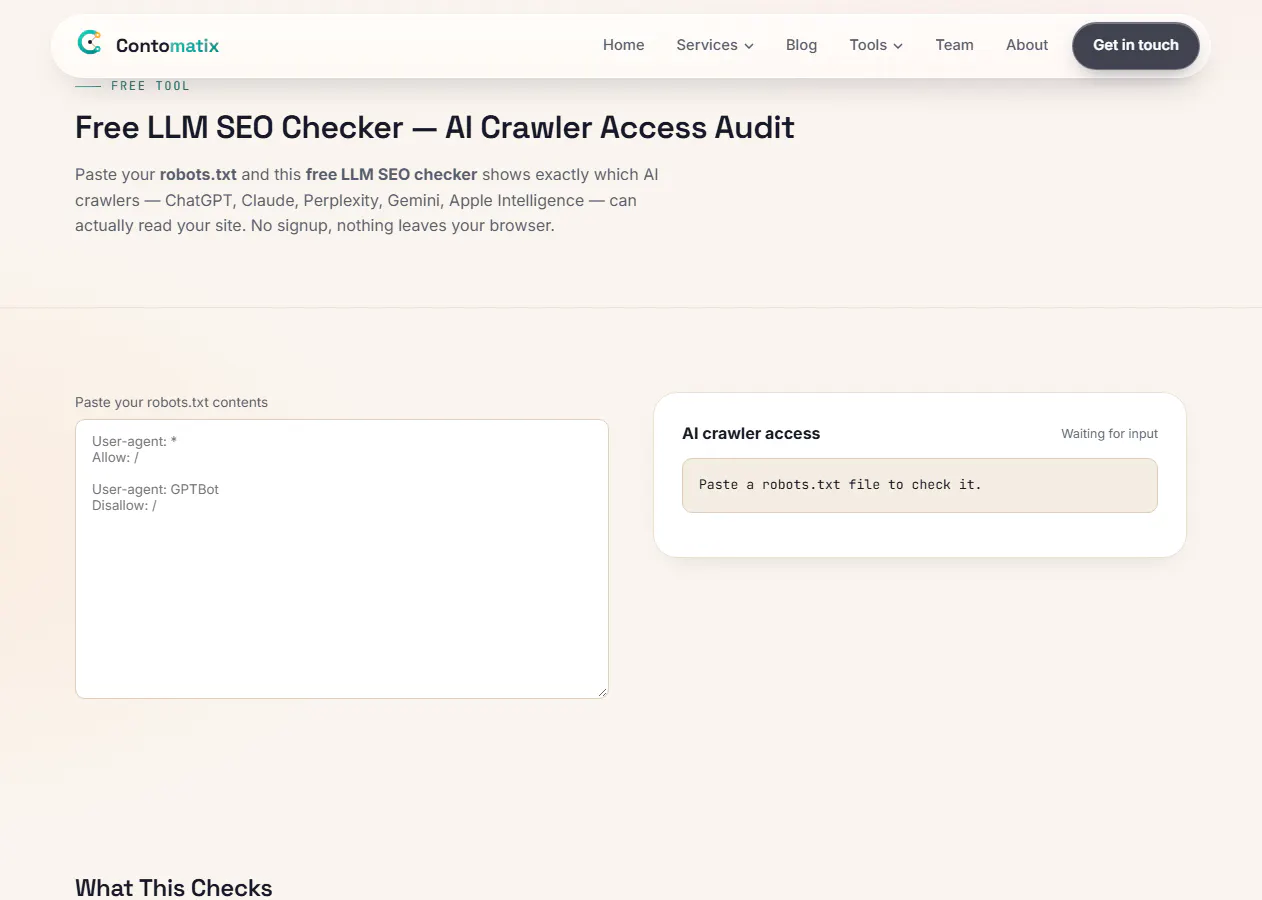The height and width of the screenshot is (900, 1262).
Task: Click the 'FREE TOOL' label
Action: click(x=150, y=86)
